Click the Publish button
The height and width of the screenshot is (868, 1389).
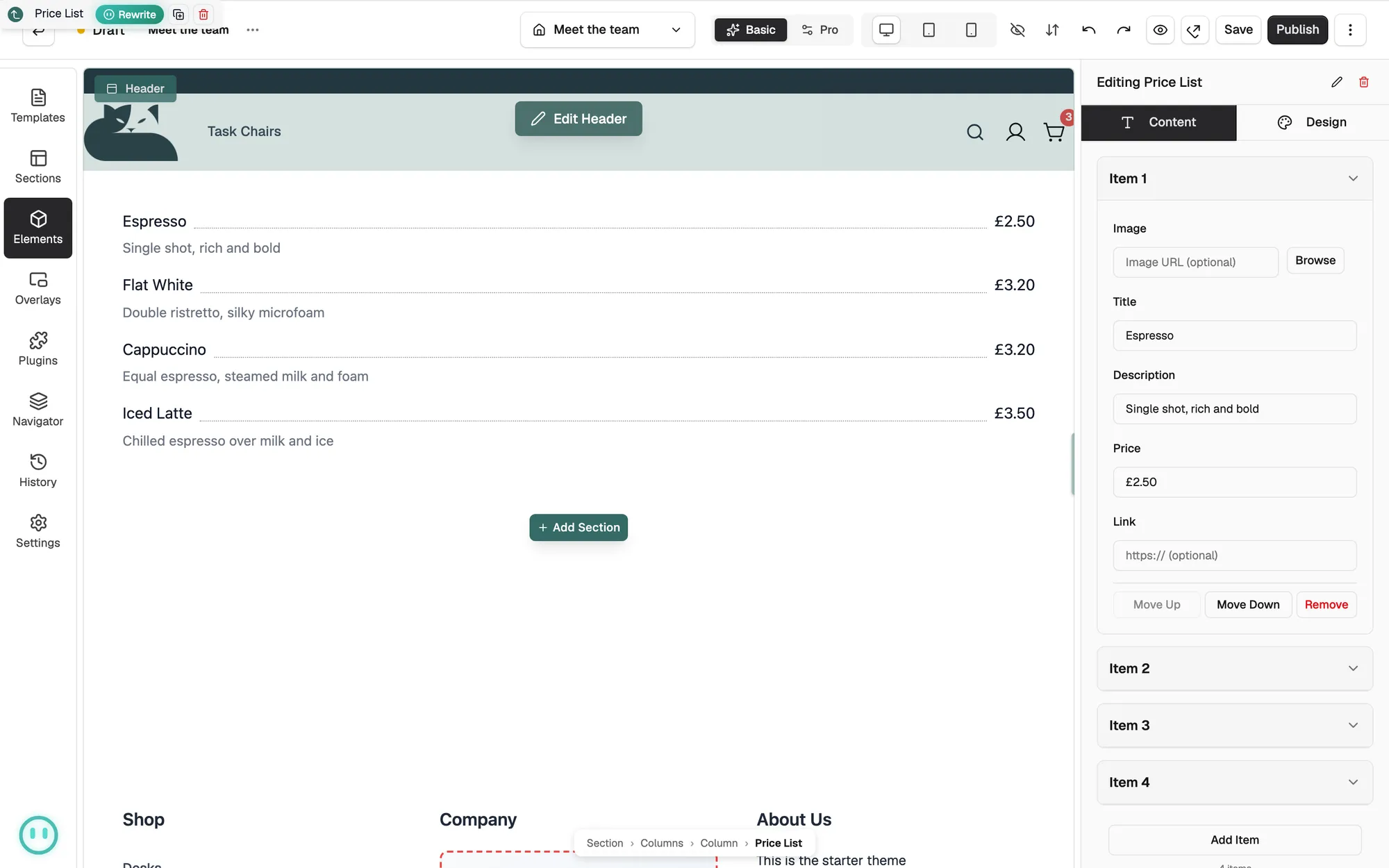1297,30
